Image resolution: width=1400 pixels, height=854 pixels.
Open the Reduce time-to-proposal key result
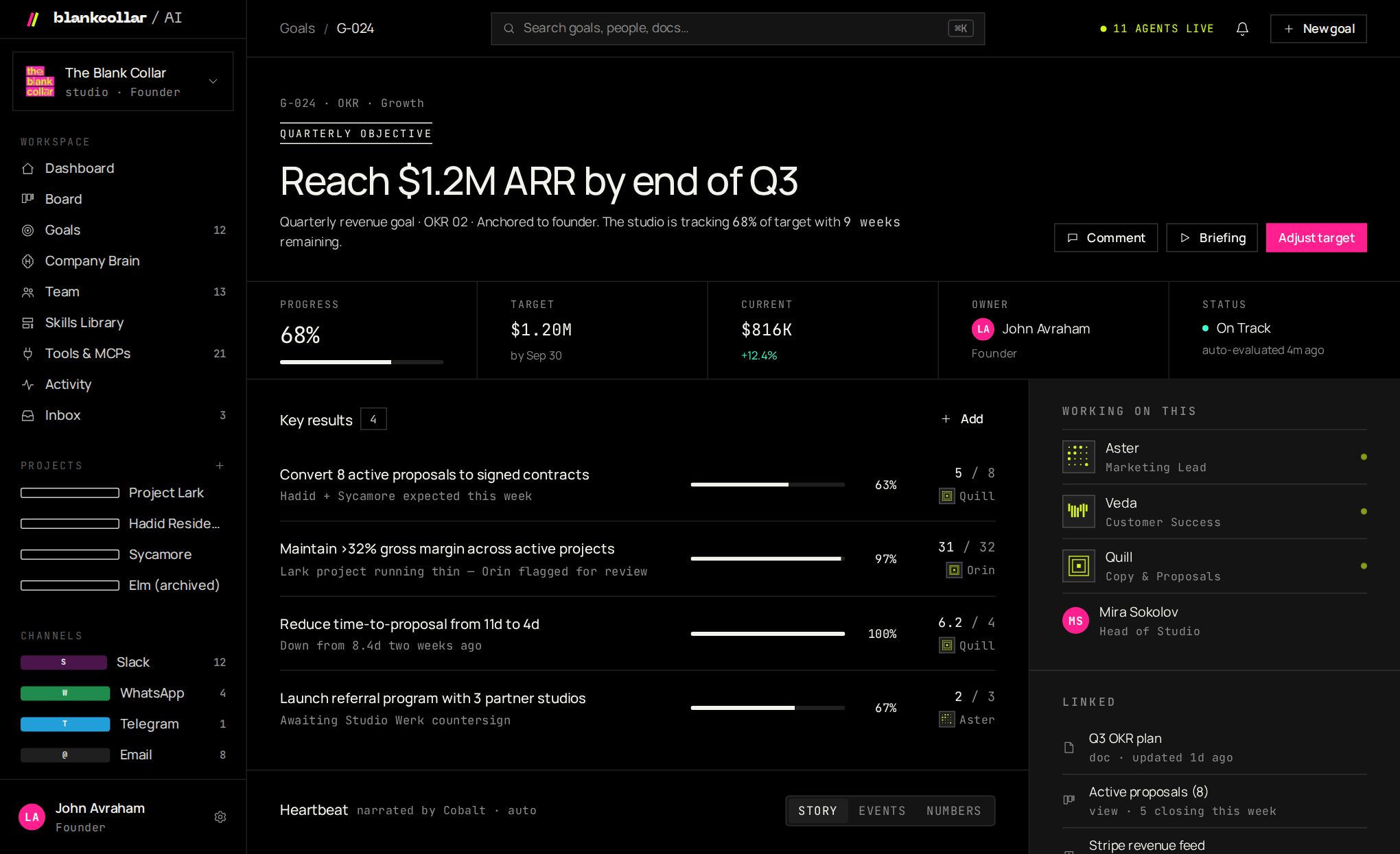(638, 634)
